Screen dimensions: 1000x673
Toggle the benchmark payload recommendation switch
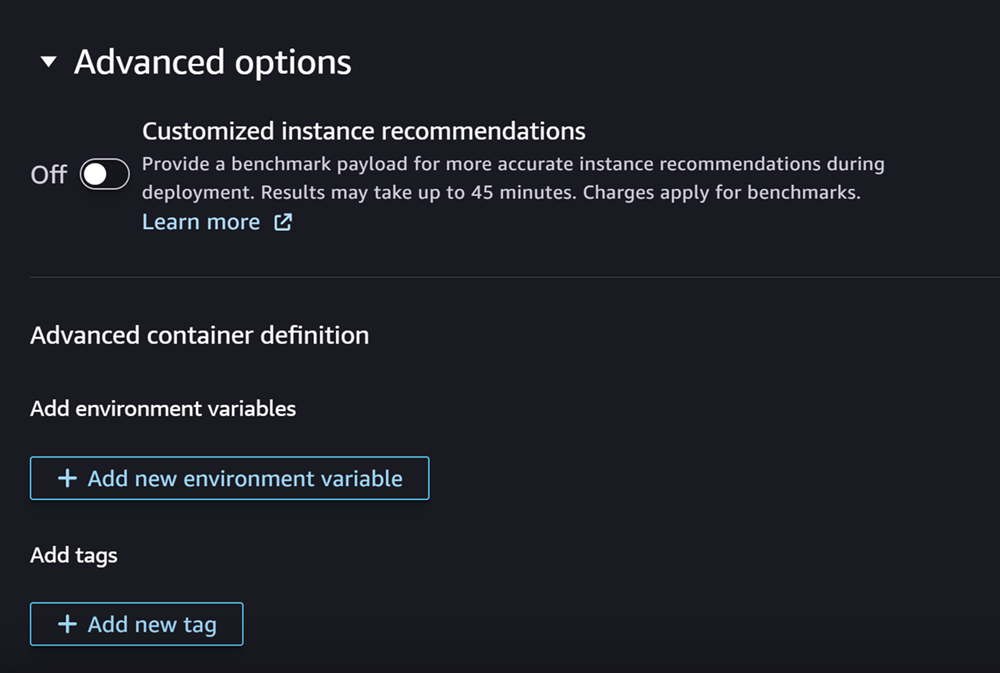coord(104,174)
